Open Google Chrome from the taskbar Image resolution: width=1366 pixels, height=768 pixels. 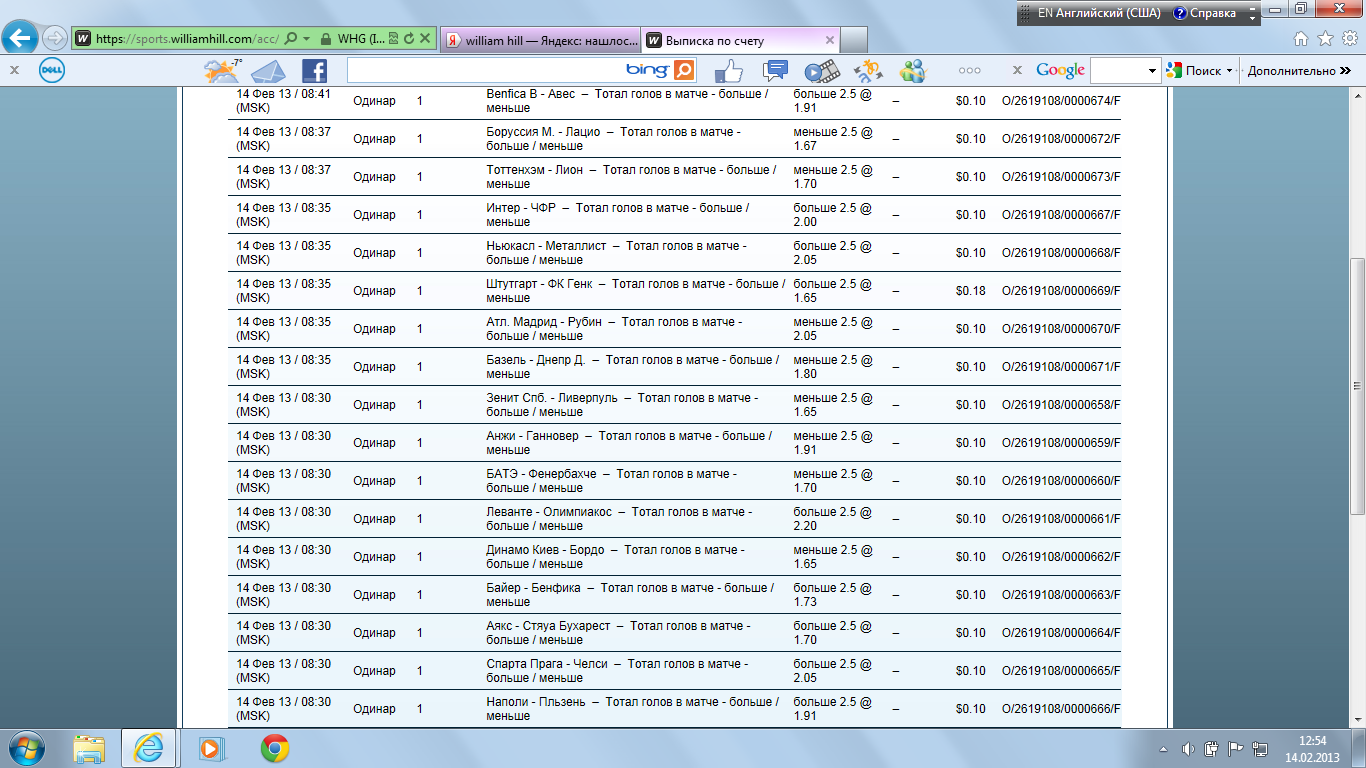point(275,748)
